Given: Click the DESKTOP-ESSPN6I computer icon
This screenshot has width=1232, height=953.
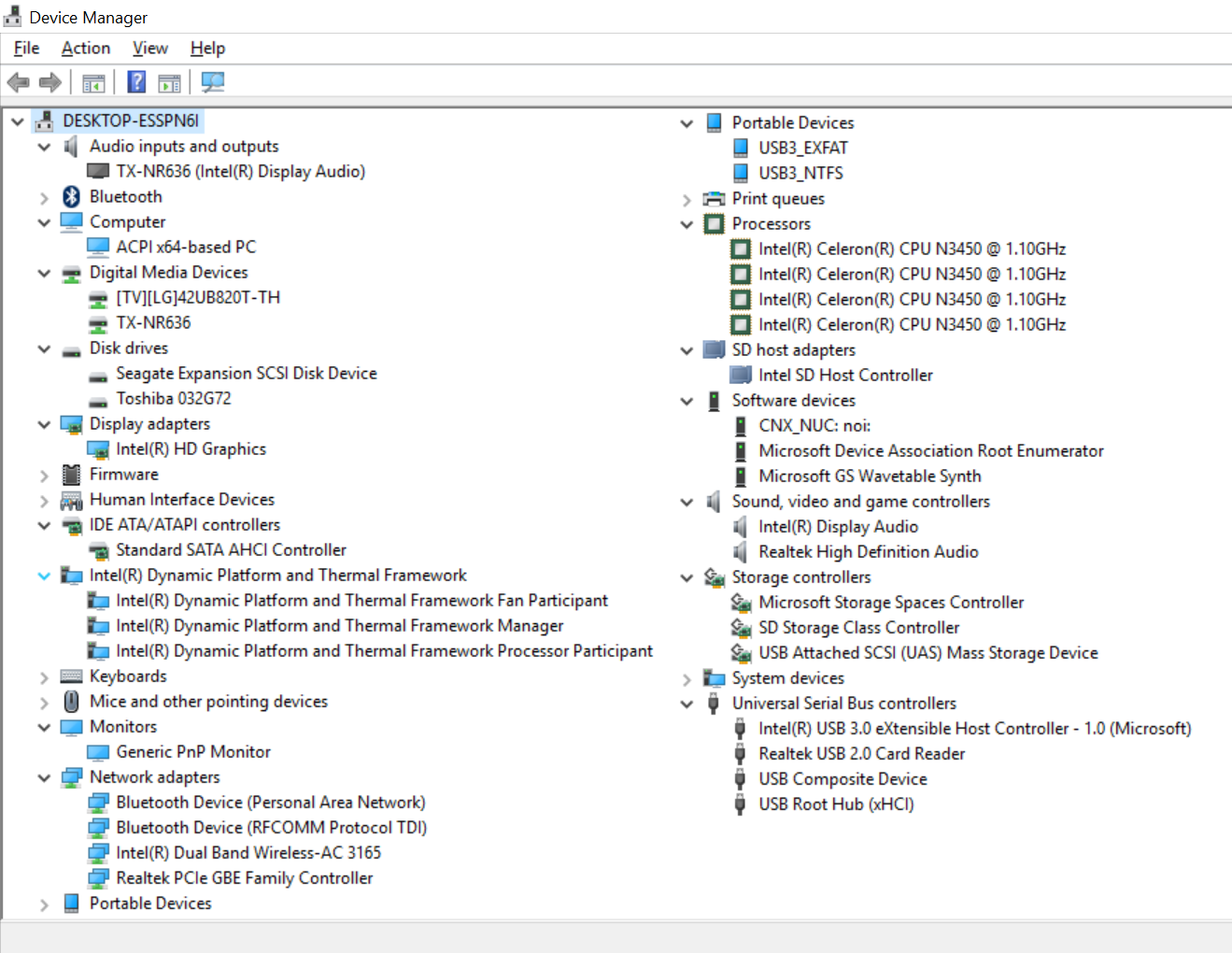Looking at the screenshot, I should (44, 121).
